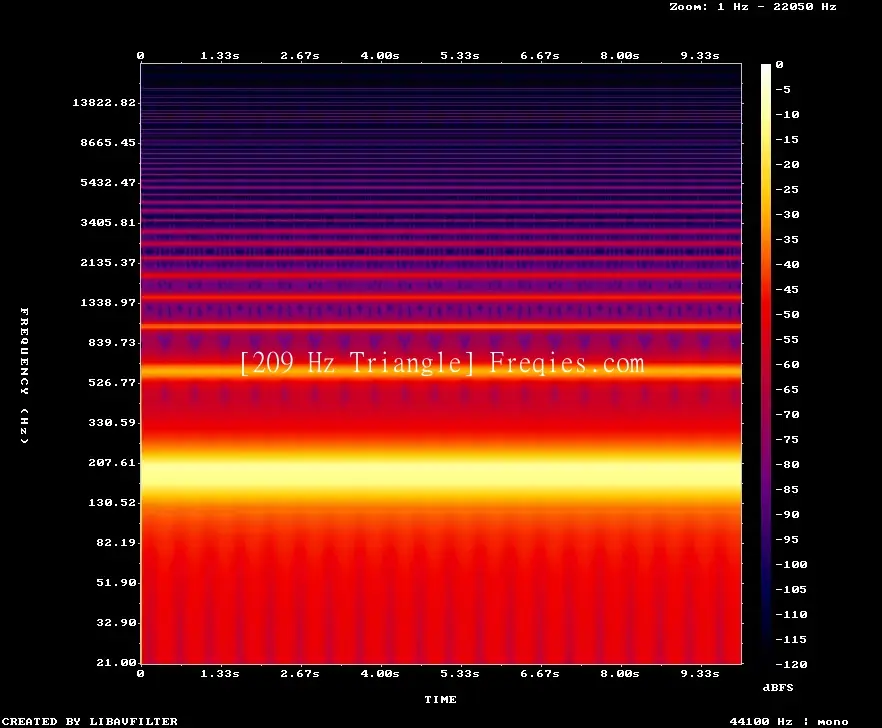The width and height of the screenshot is (882, 728).
Task: Click the 8.00s label on top time axis
Action: 619,55
